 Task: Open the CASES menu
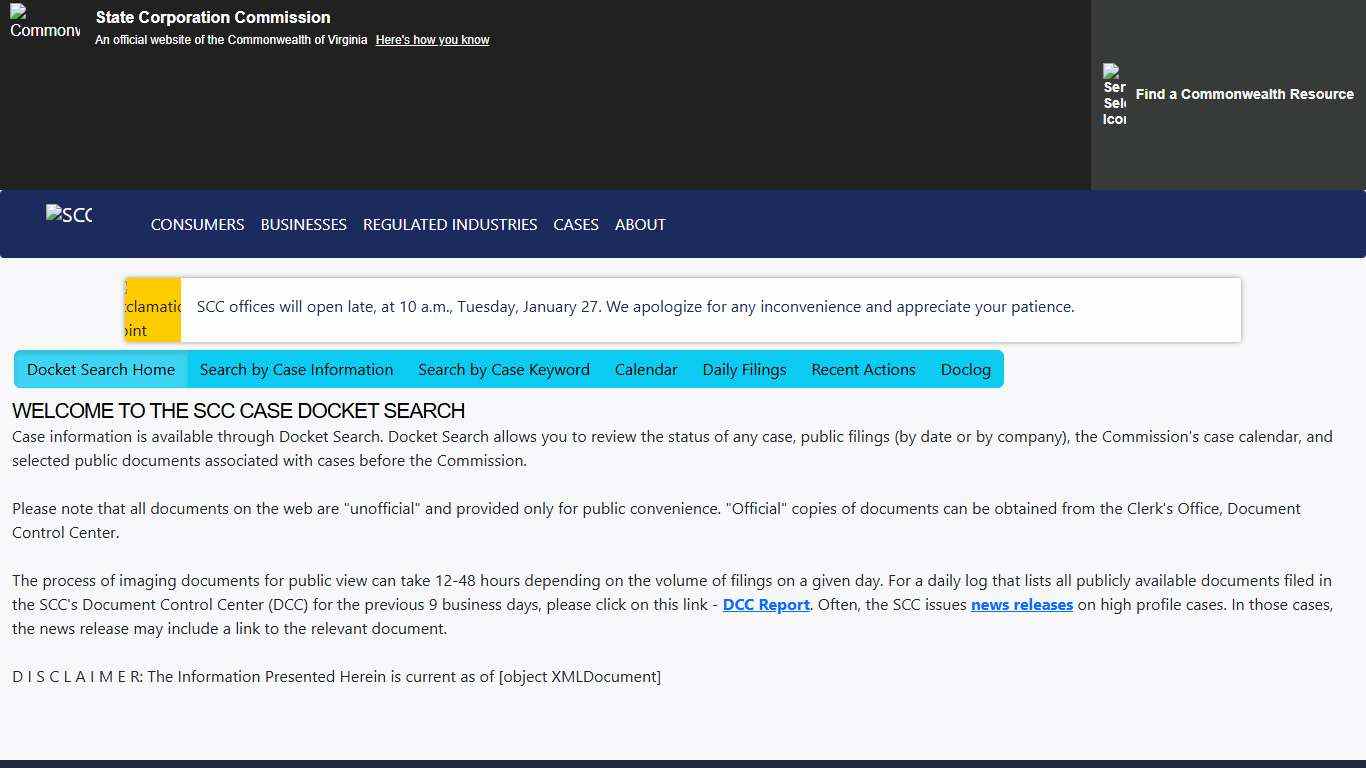click(575, 224)
